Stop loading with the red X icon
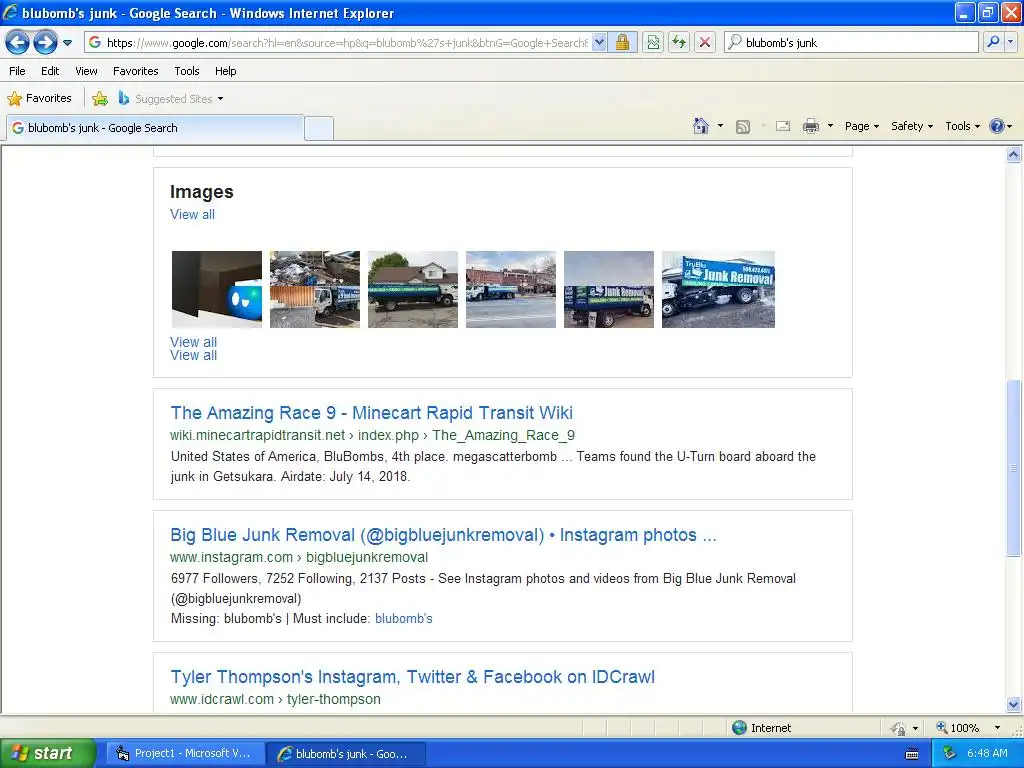1024x768 pixels. coord(705,43)
